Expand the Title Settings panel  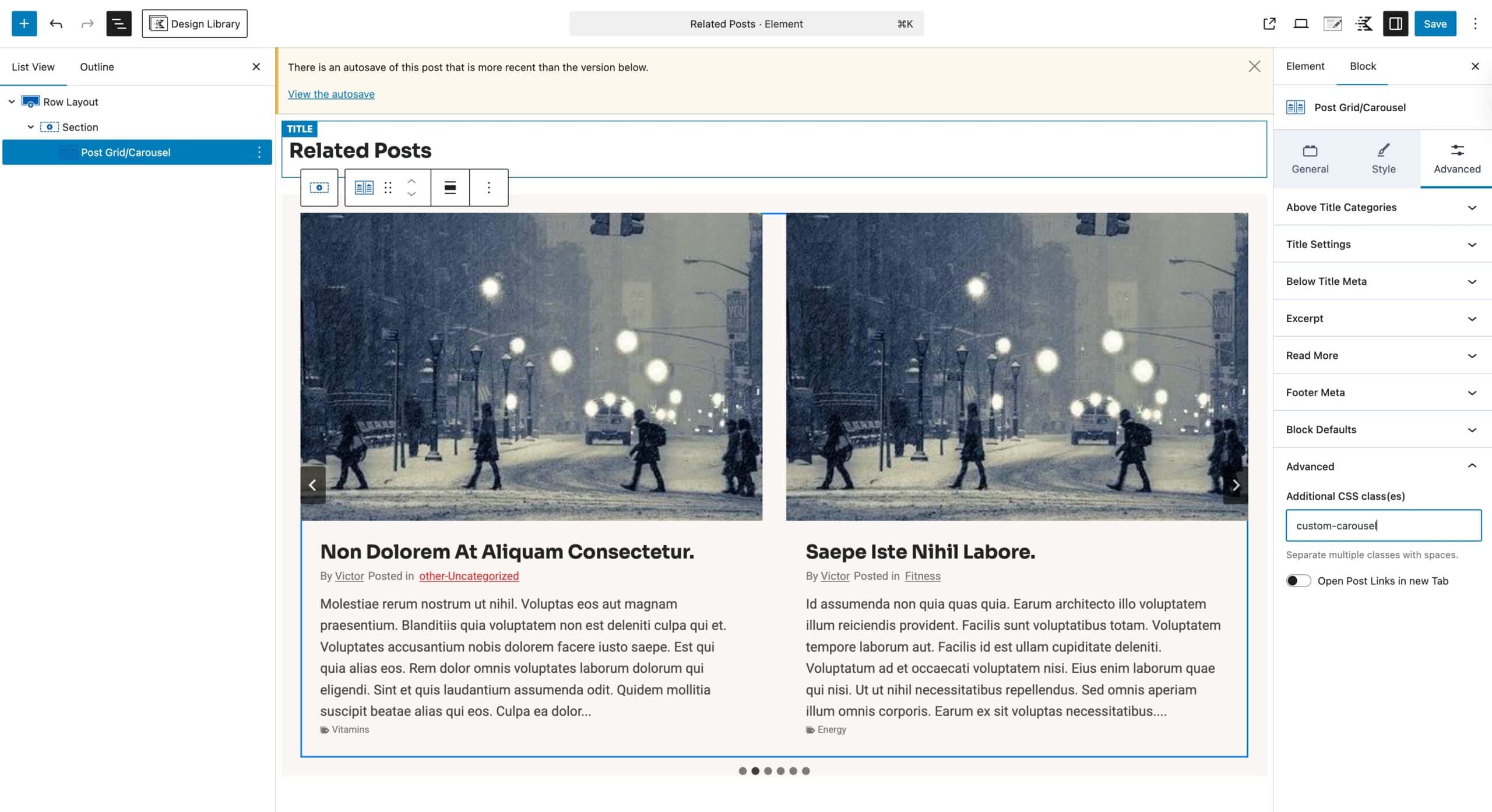coord(1381,244)
